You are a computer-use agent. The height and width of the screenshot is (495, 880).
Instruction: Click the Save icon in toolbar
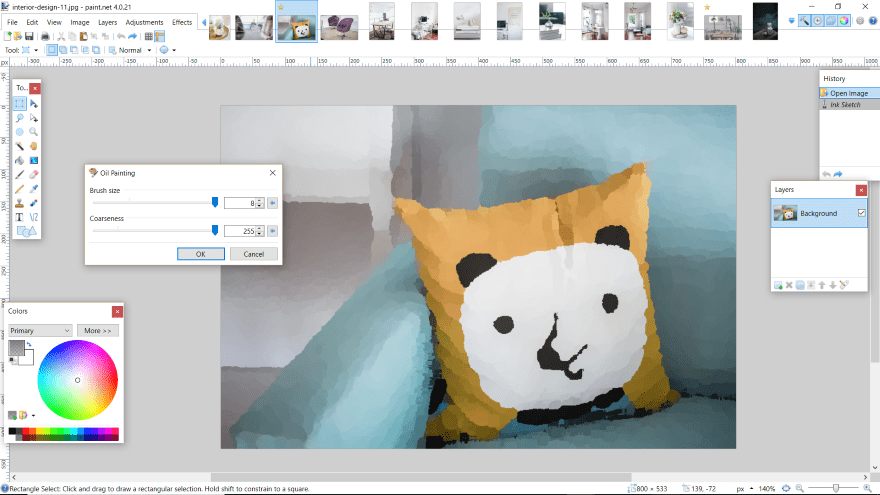30,36
